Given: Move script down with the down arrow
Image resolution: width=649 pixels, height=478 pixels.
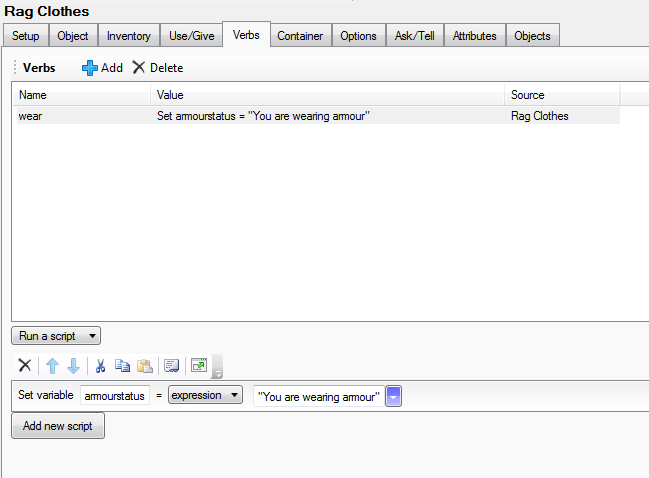Looking at the screenshot, I should tap(73, 366).
